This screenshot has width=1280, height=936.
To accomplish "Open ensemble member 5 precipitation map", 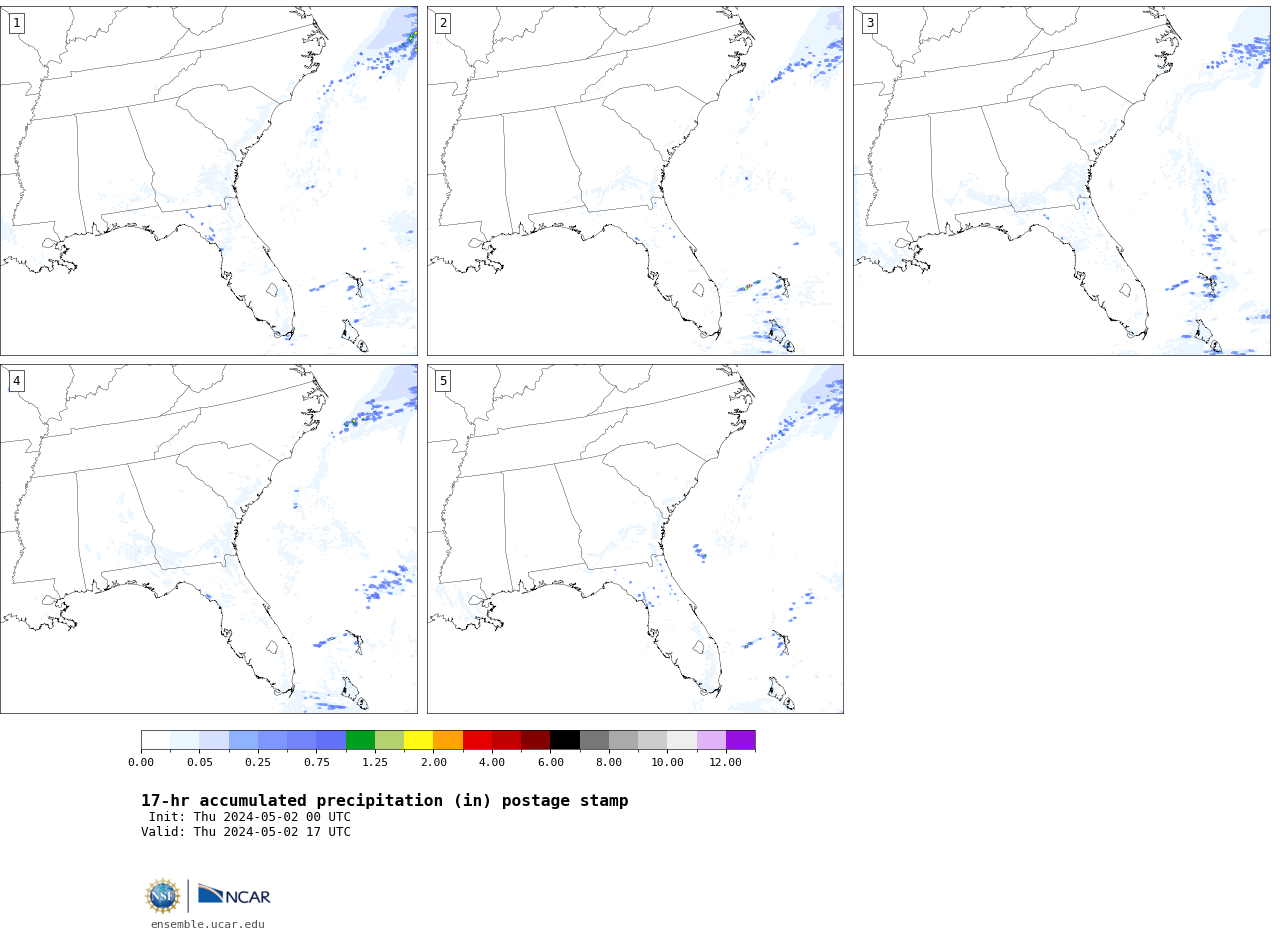I will [635, 539].
